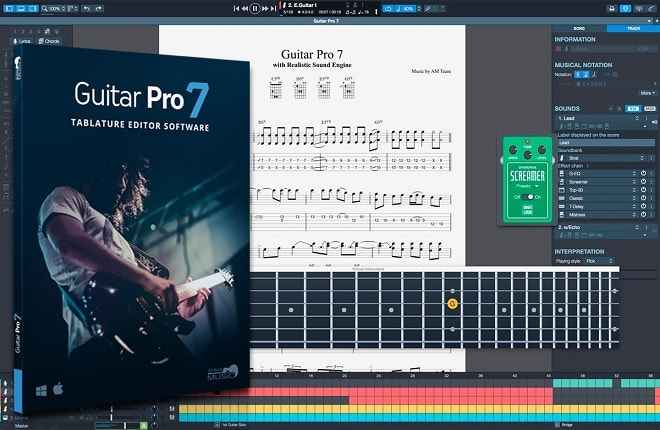Image resolution: width=660 pixels, height=430 pixels.
Task: Switch to the Track tab
Action: coord(633,30)
